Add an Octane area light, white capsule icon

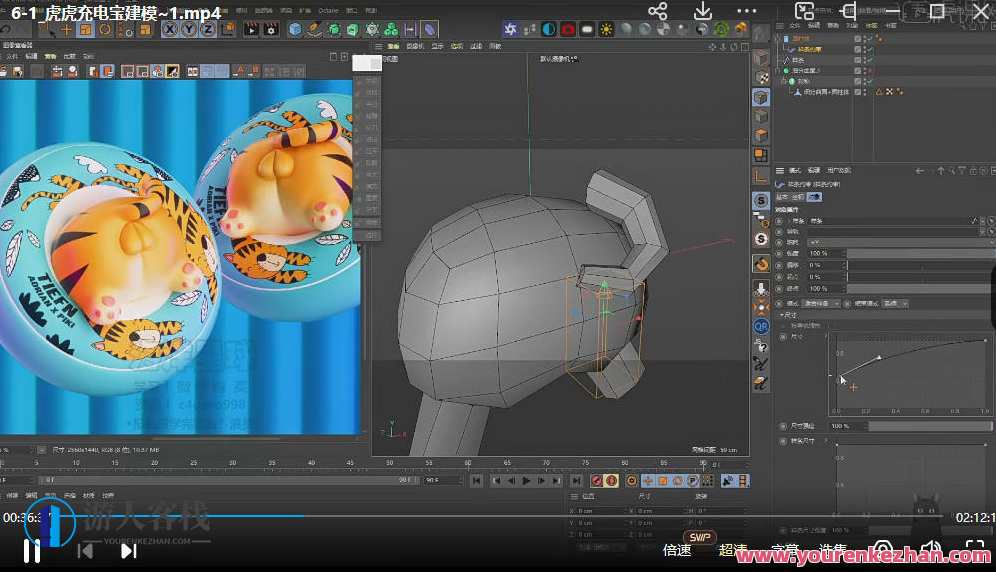coord(587,29)
